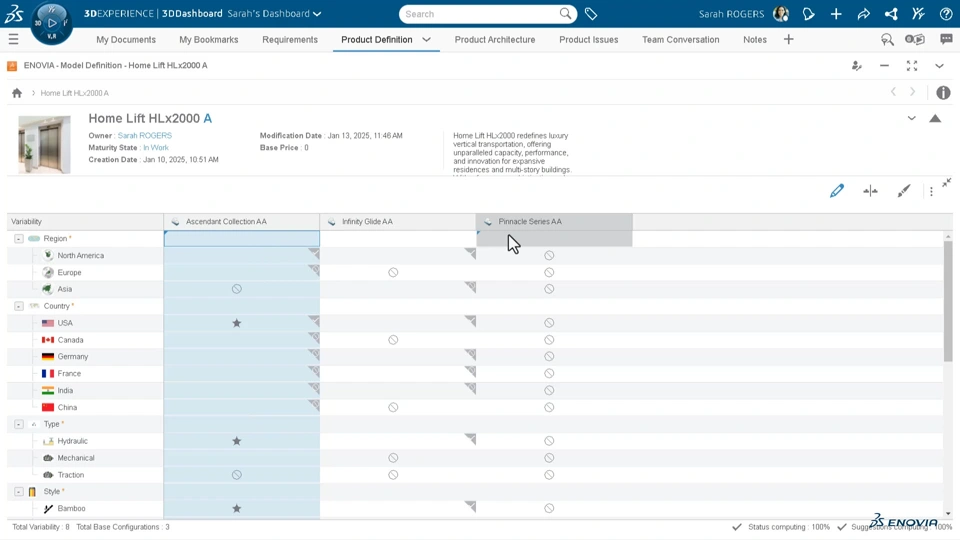Switch to My Bookmarks tab
The image size is (960, 540).
coord(209,39)
